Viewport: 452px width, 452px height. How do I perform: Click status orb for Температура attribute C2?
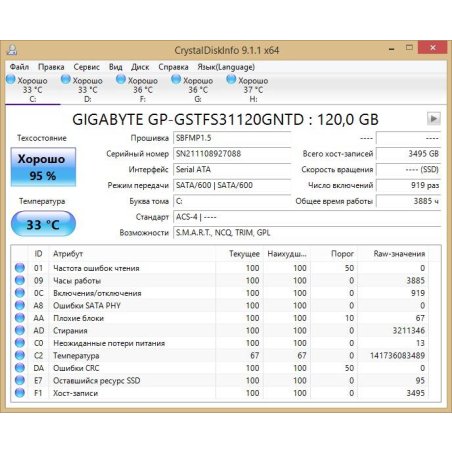click(20, 355)
